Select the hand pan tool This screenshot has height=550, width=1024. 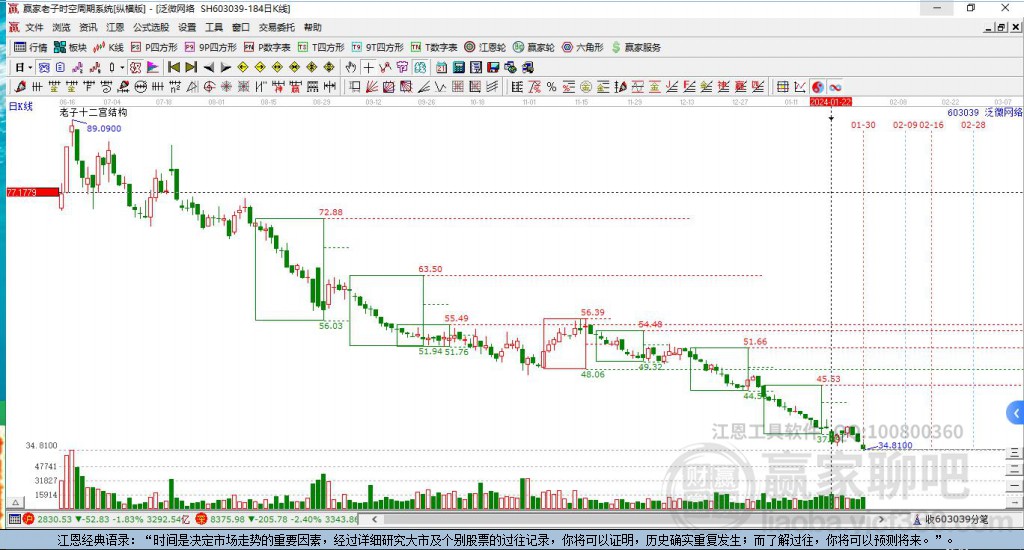click(x=351, y=67)
